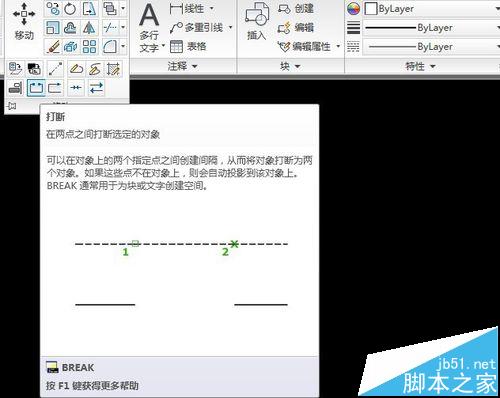The image size is (500, 398).
Task: Click the Edit Polyline icon
Action: pyautogui.click(x=76, y=69)
